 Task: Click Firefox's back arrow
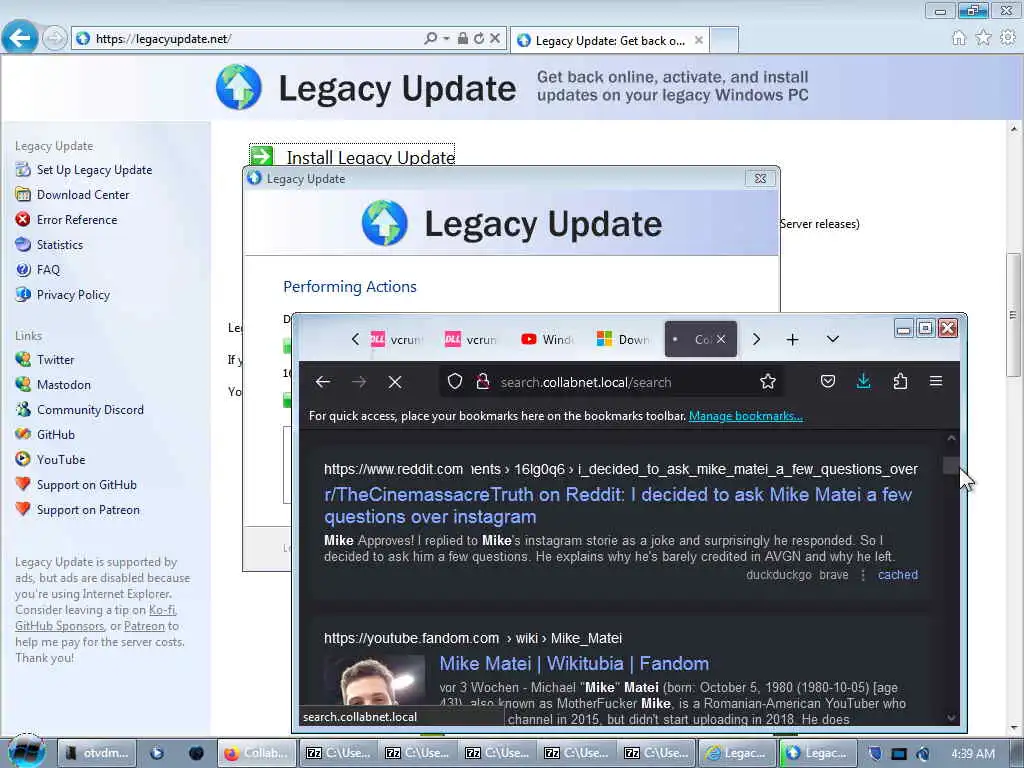click(323, 382)
